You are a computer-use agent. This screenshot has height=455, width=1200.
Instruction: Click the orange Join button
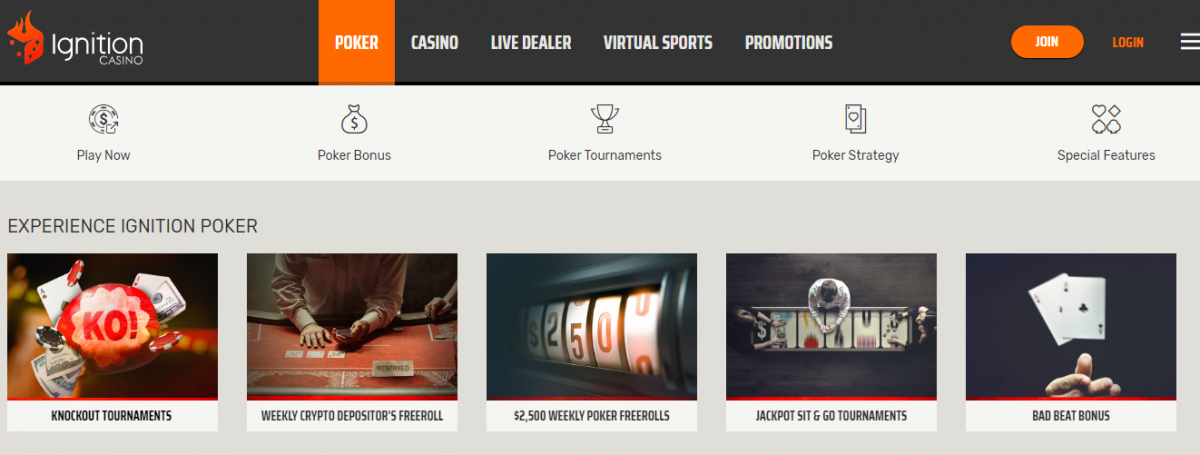pos(1047,42)
